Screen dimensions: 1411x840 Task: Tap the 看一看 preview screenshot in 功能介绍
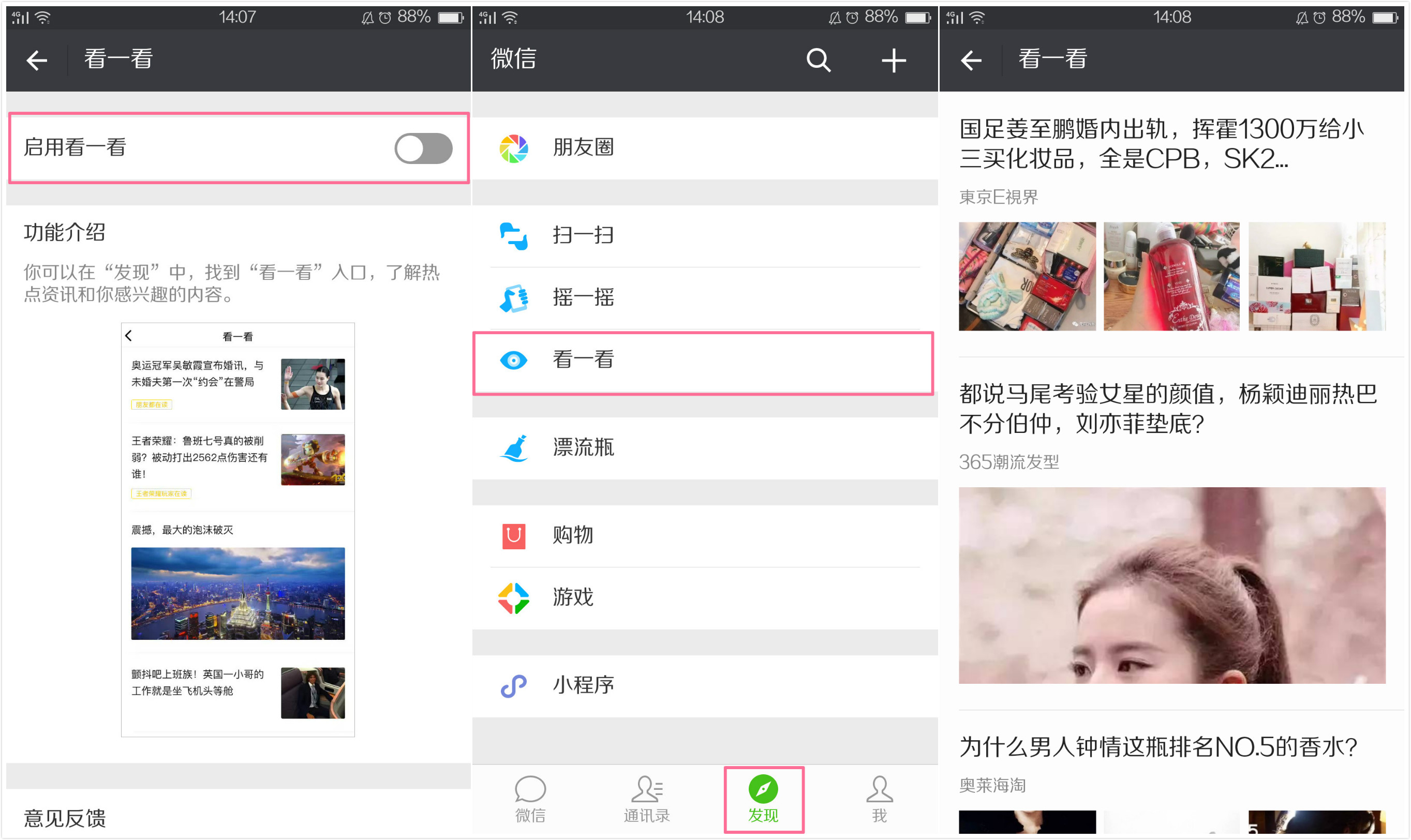tap(238, 530)
